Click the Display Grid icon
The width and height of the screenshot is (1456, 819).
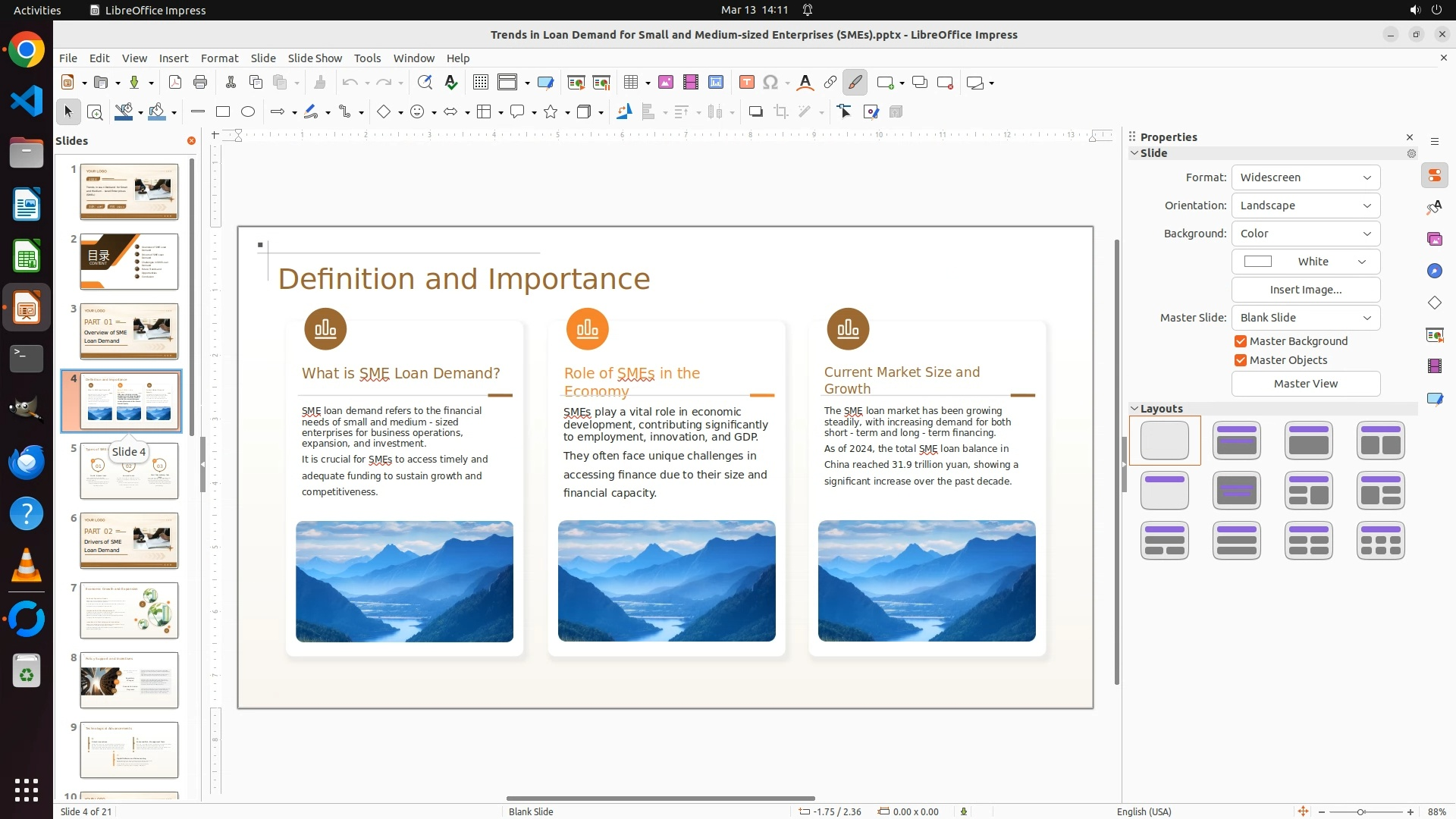480,83
